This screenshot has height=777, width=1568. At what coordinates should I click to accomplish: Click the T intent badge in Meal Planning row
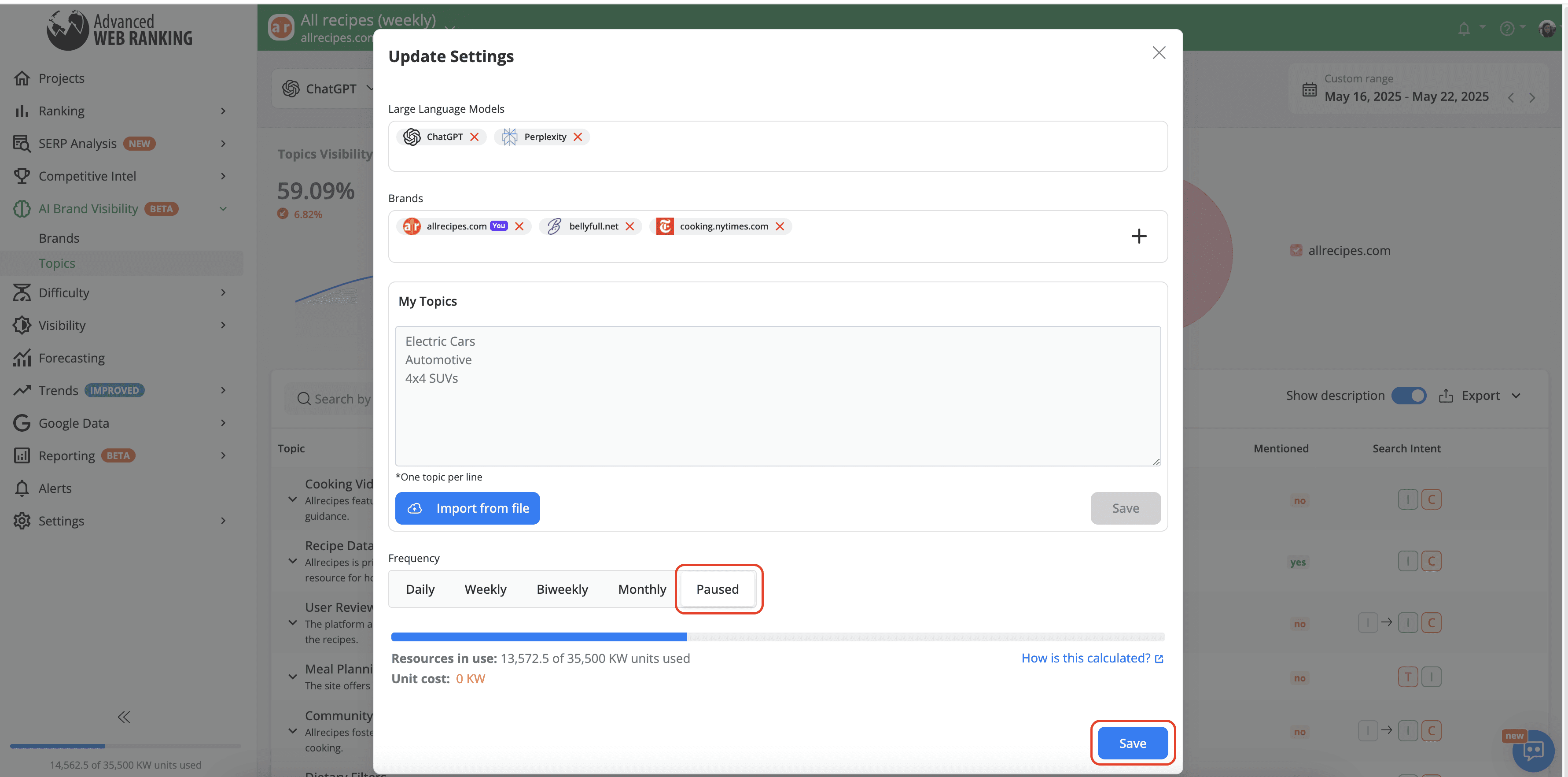pos(1407,677)
